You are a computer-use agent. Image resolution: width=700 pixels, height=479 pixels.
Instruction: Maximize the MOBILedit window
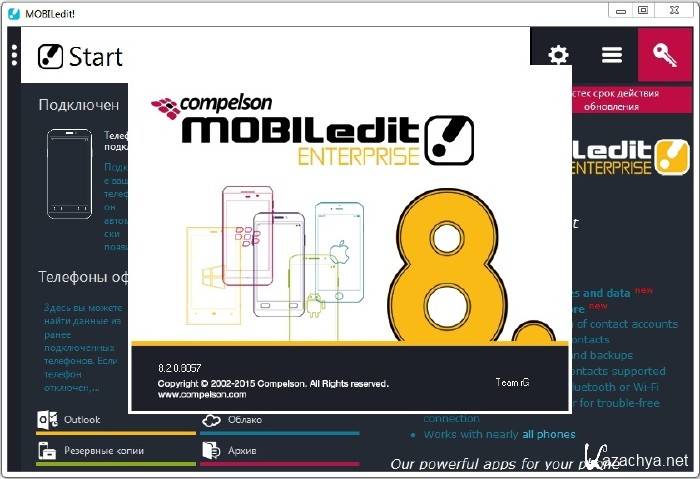642,10
